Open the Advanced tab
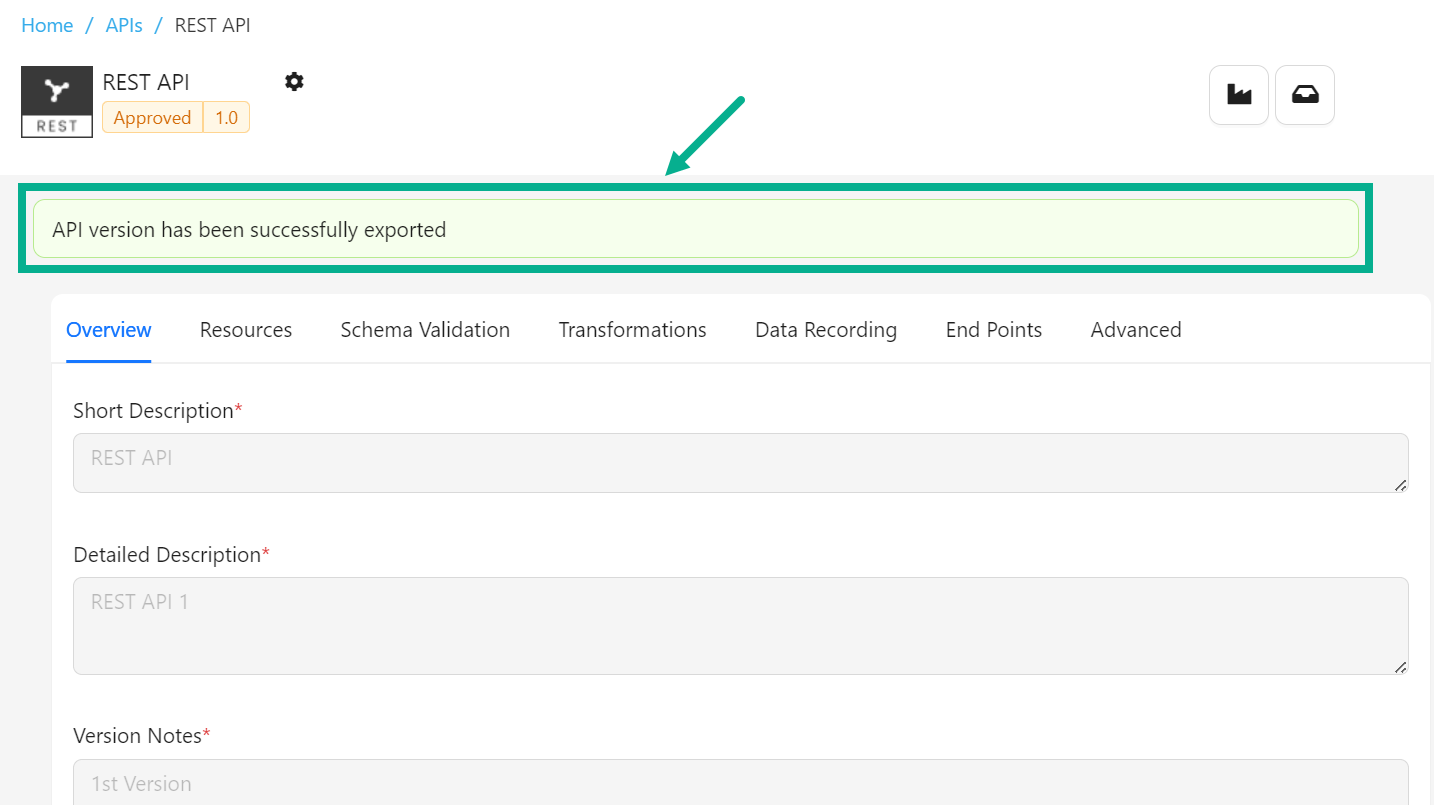 [x=1136, y=330]
